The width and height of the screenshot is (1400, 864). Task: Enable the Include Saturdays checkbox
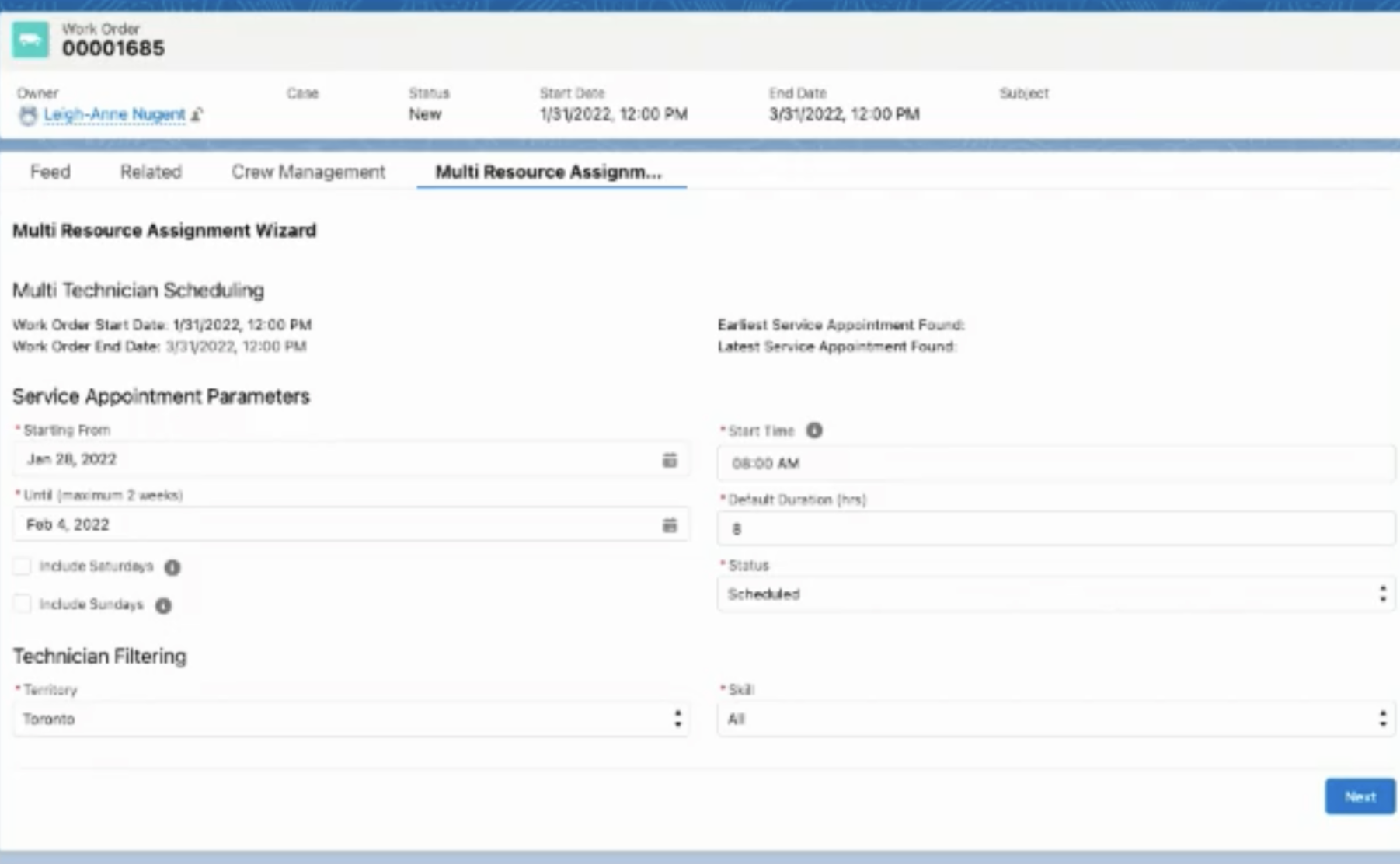click(23, 566)
